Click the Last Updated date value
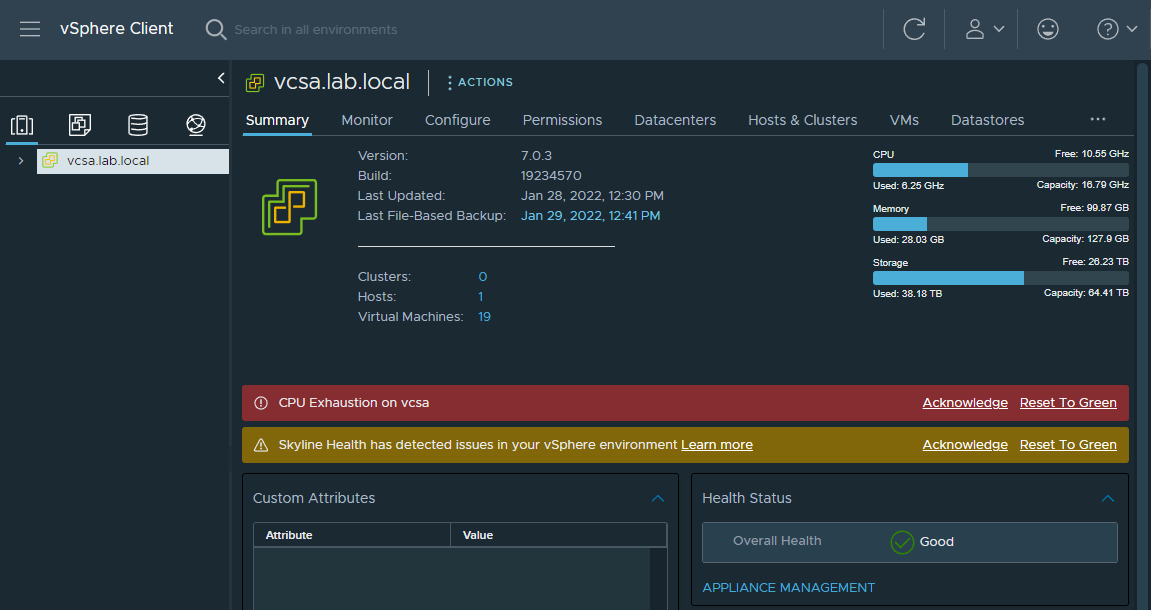 (592, 196)
